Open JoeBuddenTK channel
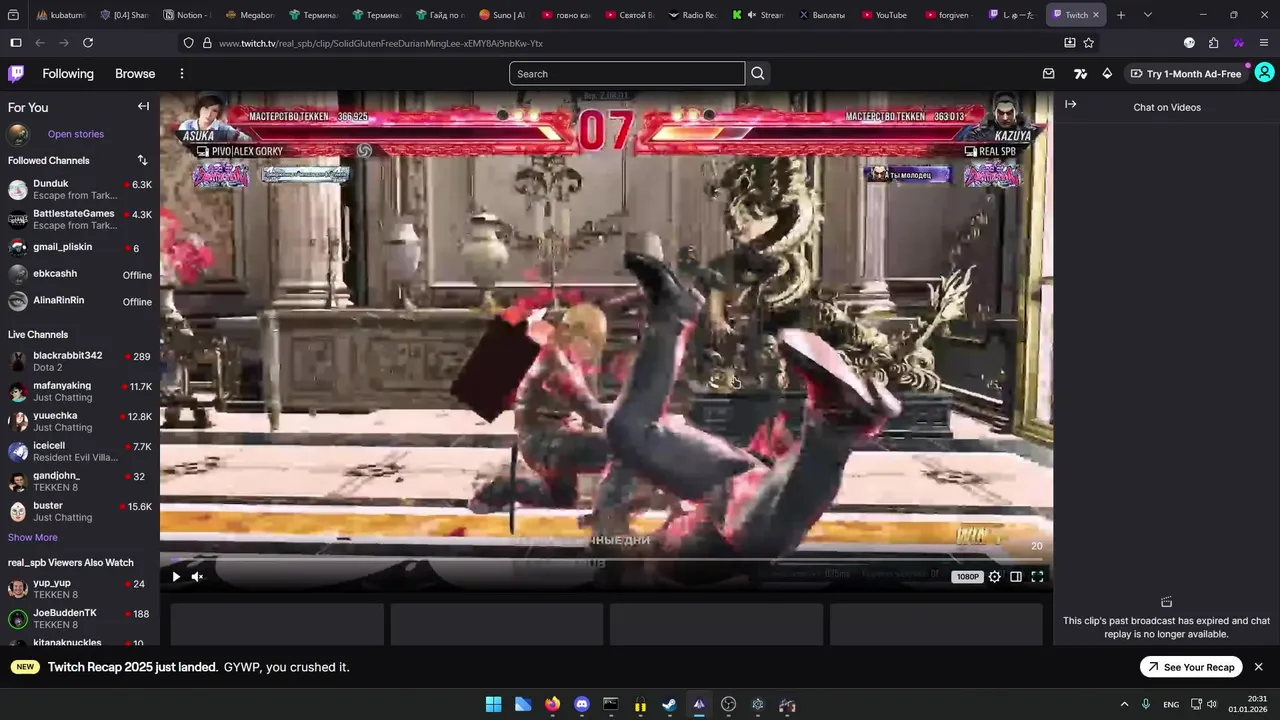This screenshot has width=1280, height=720. pos(80,618)
